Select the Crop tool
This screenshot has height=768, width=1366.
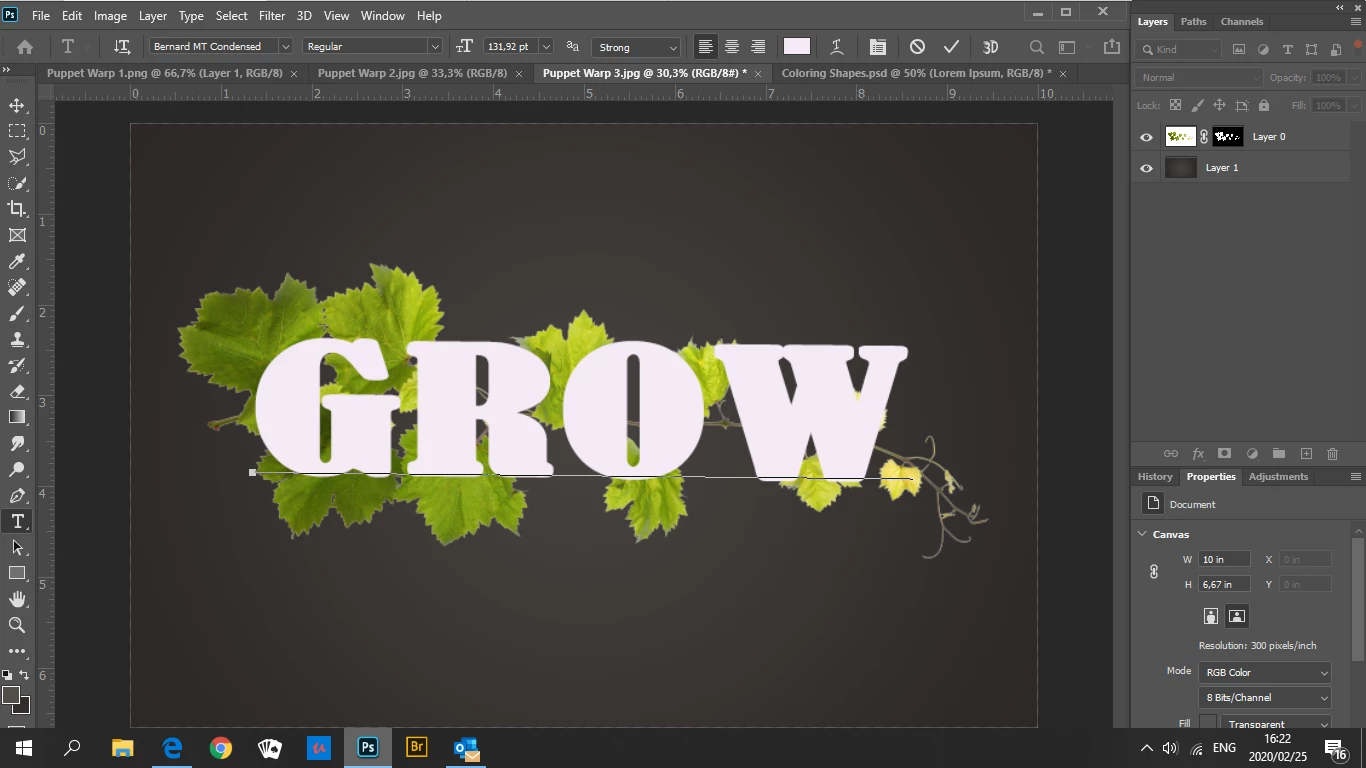click(17, 209)
